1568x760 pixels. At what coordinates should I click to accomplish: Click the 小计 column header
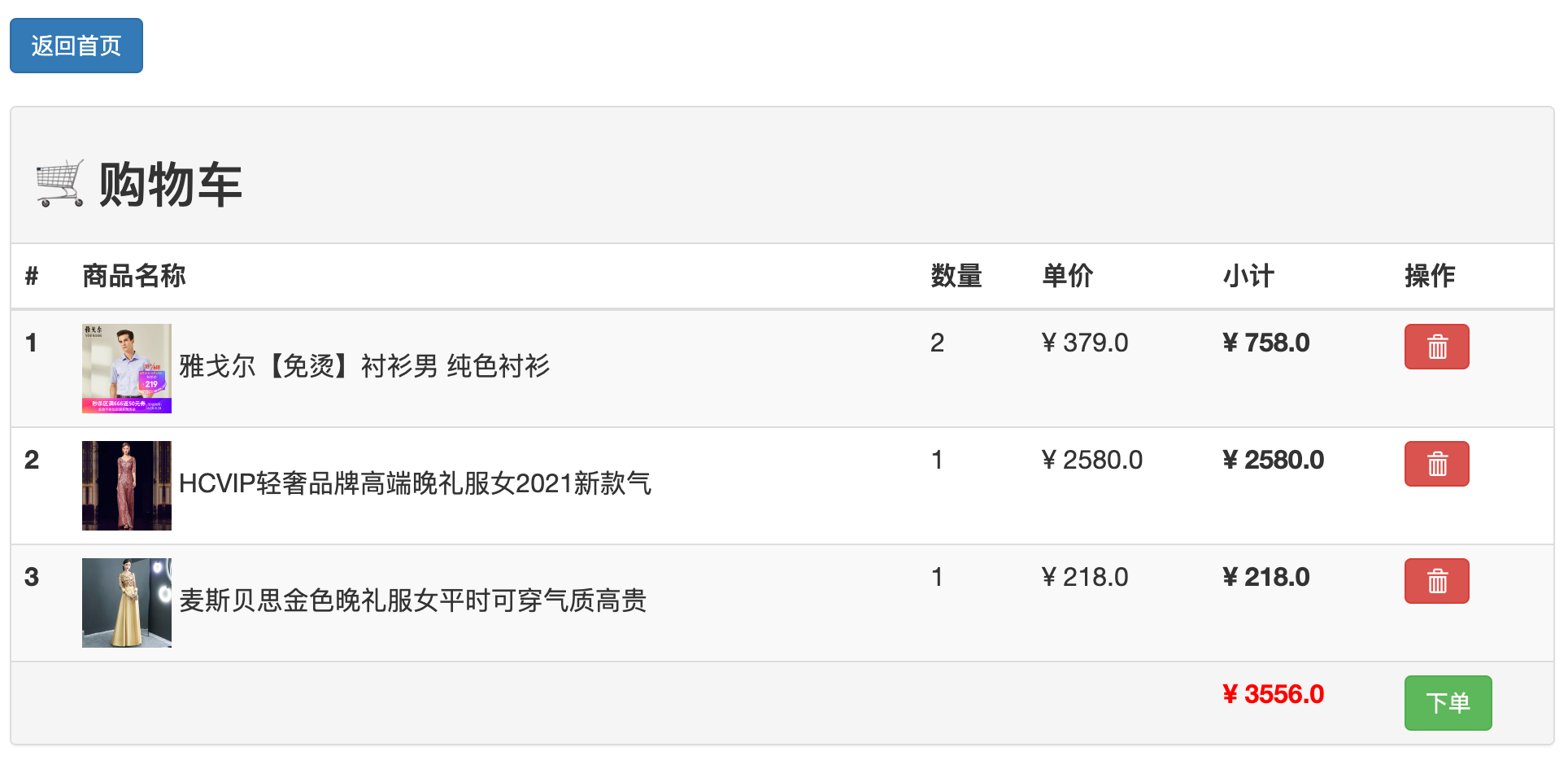(1248, 276)
